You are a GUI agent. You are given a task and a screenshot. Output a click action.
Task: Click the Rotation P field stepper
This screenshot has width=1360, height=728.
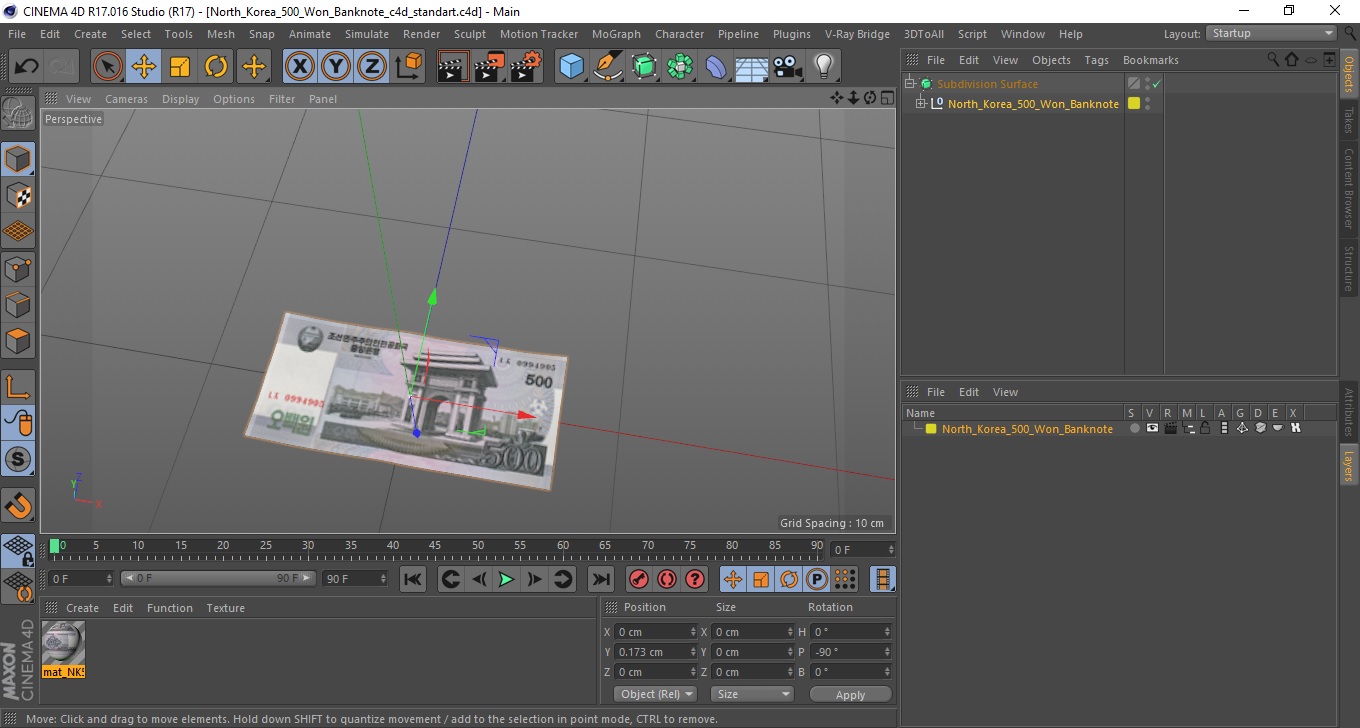[887, 652]
